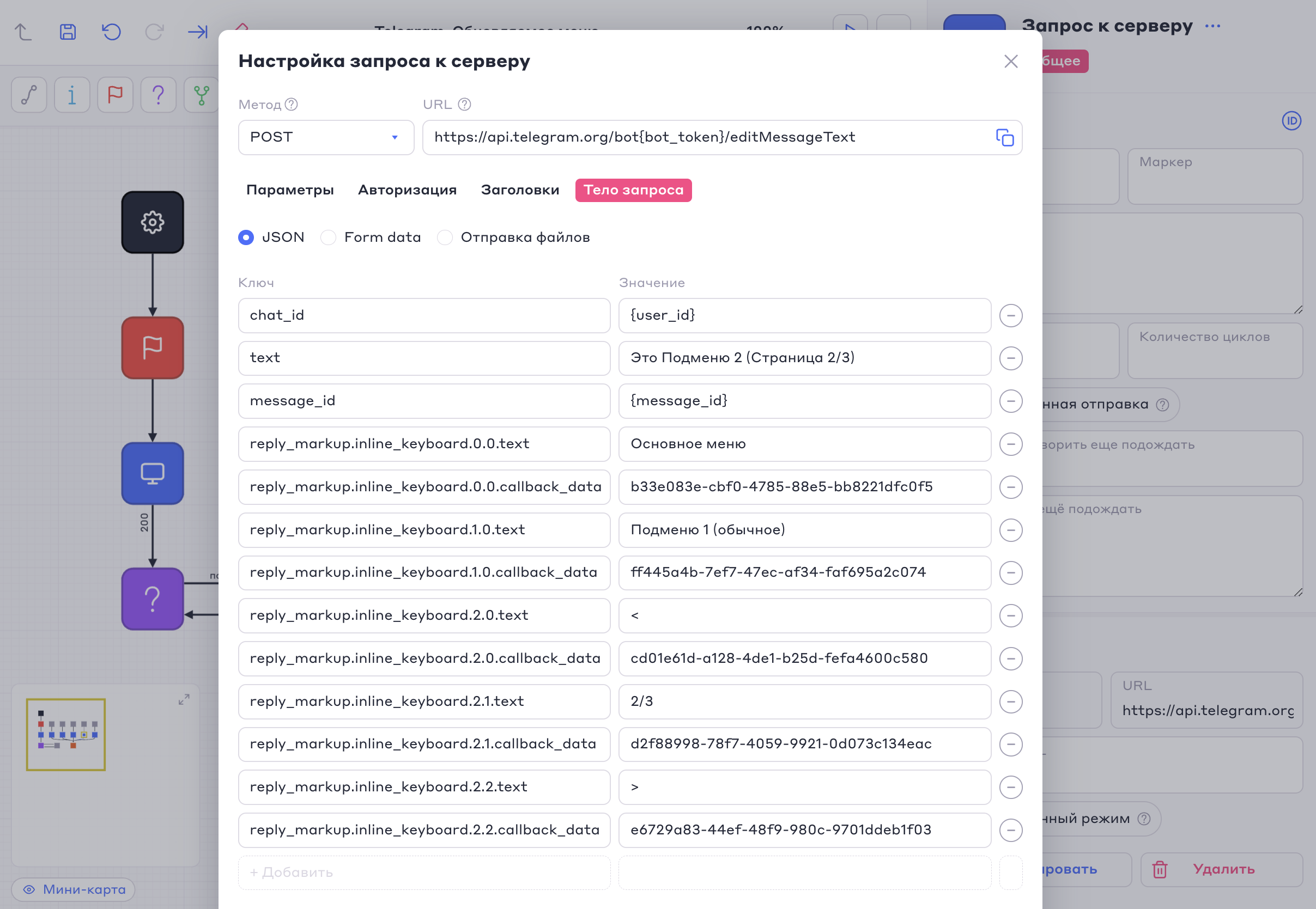Click the + Добавить key field
Screen dimensions: 1316x909
point(424,873)
